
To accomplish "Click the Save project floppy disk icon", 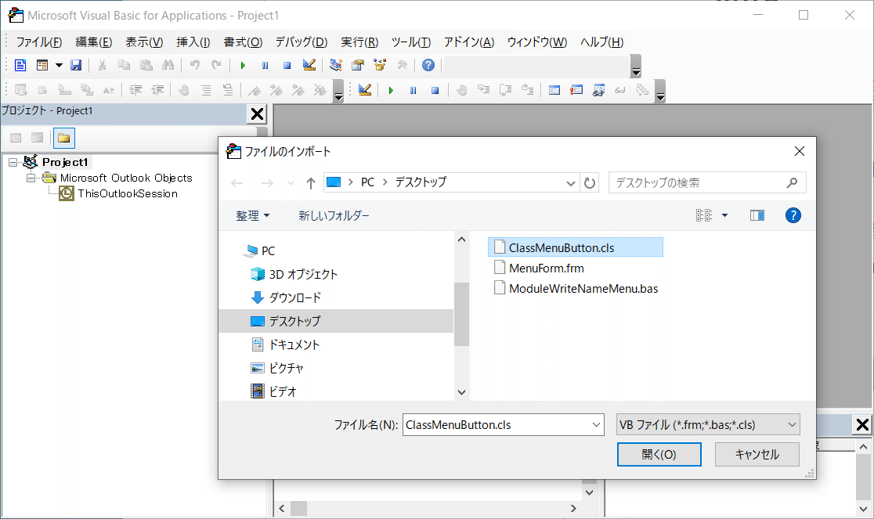I will point(76,65).
